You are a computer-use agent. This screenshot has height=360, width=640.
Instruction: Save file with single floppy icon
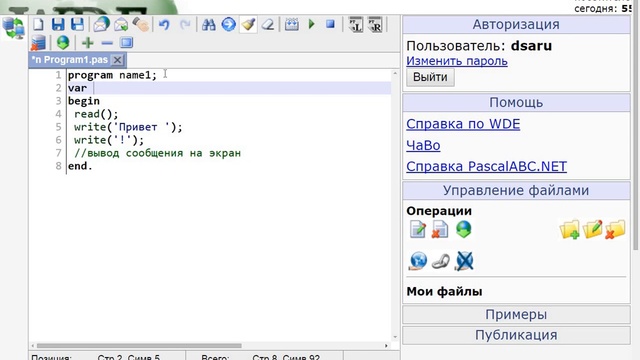click(58, 24)
